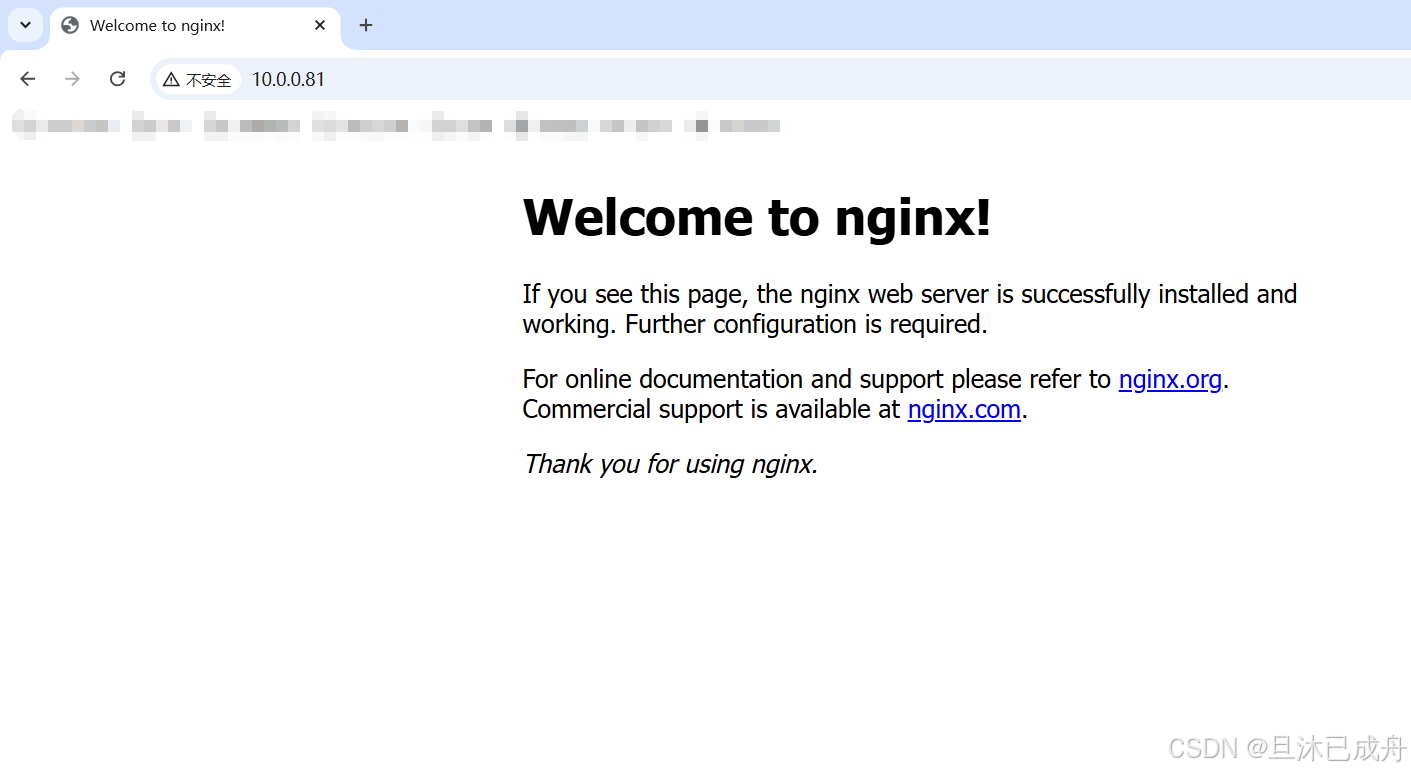Click the not secure warning badge
Image resolution: width=1411 pixels, height=774 pixels.
click(x=198, y=80)
